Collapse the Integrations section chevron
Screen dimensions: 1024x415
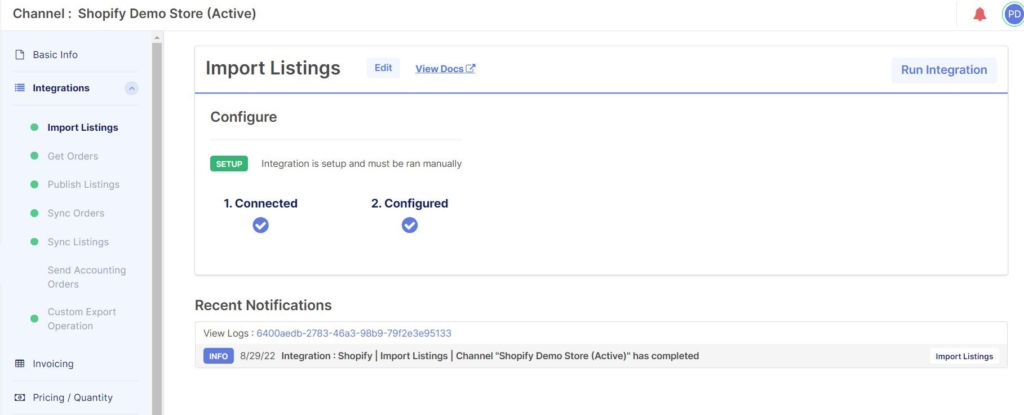131,88
